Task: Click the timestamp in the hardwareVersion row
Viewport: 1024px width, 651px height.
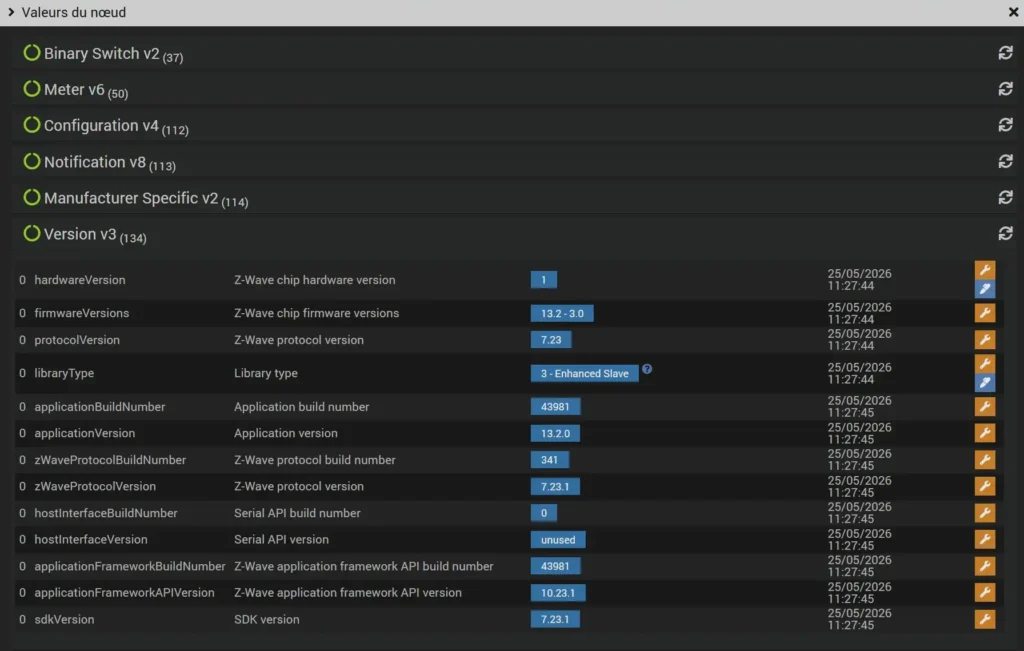Action: [x=859, y=279]
